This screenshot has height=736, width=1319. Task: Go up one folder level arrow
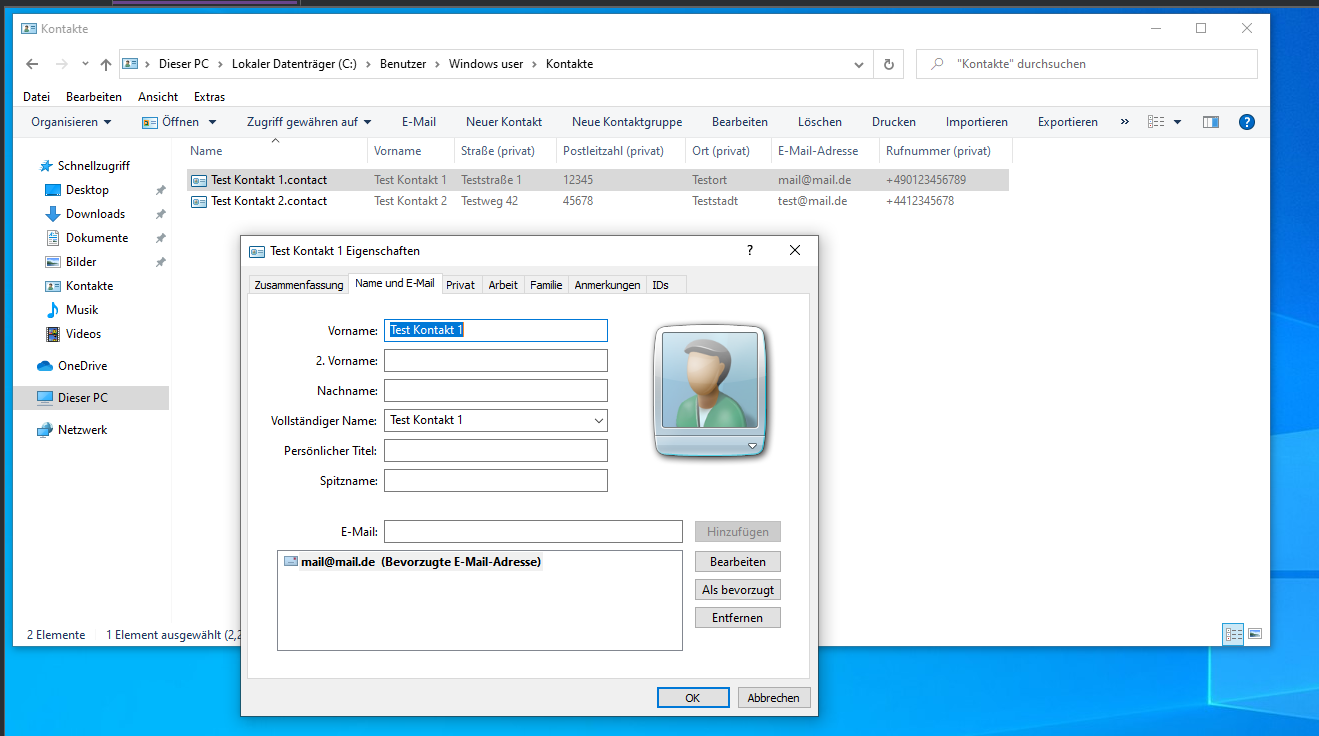pyautogui.click(x=106, y=64)
